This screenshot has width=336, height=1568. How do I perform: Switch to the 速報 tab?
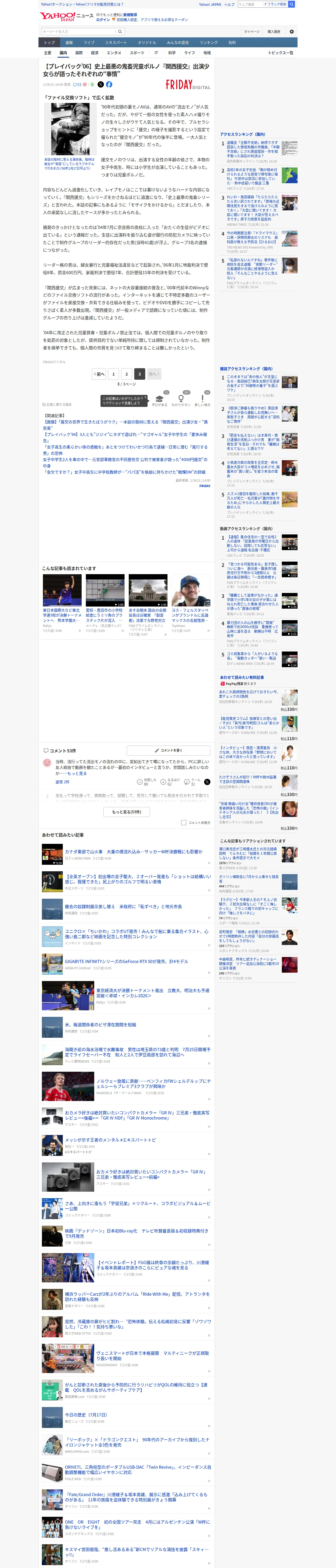click(x=69, y=43)
